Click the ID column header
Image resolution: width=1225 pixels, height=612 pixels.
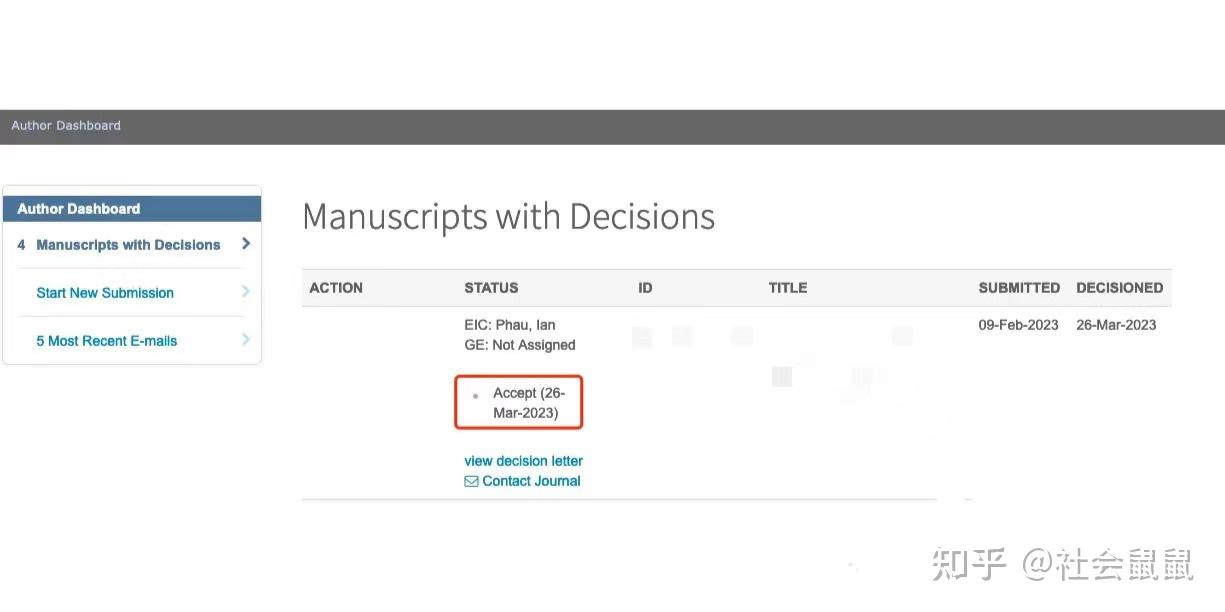(645, 288)
